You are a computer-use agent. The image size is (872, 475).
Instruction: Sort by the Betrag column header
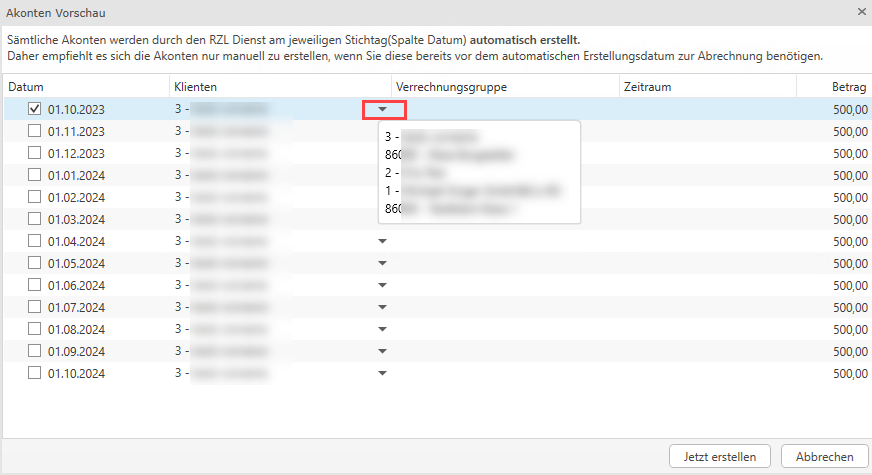pos(849,87)
